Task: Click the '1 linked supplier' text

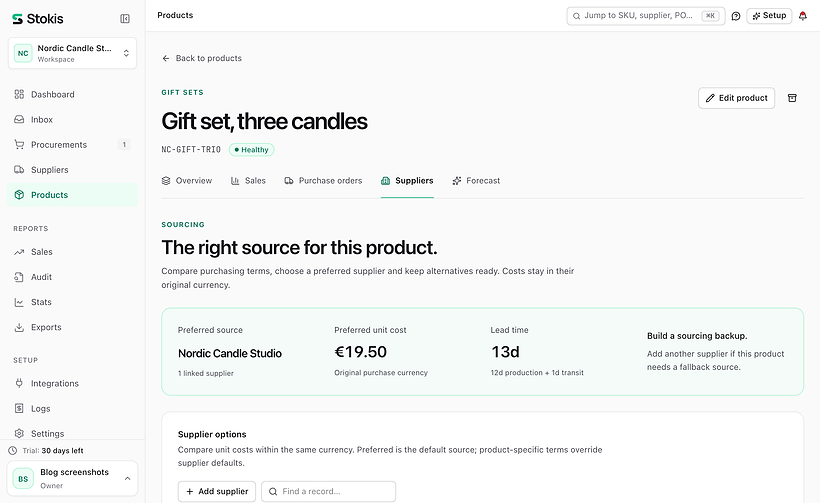Action: 206,373
